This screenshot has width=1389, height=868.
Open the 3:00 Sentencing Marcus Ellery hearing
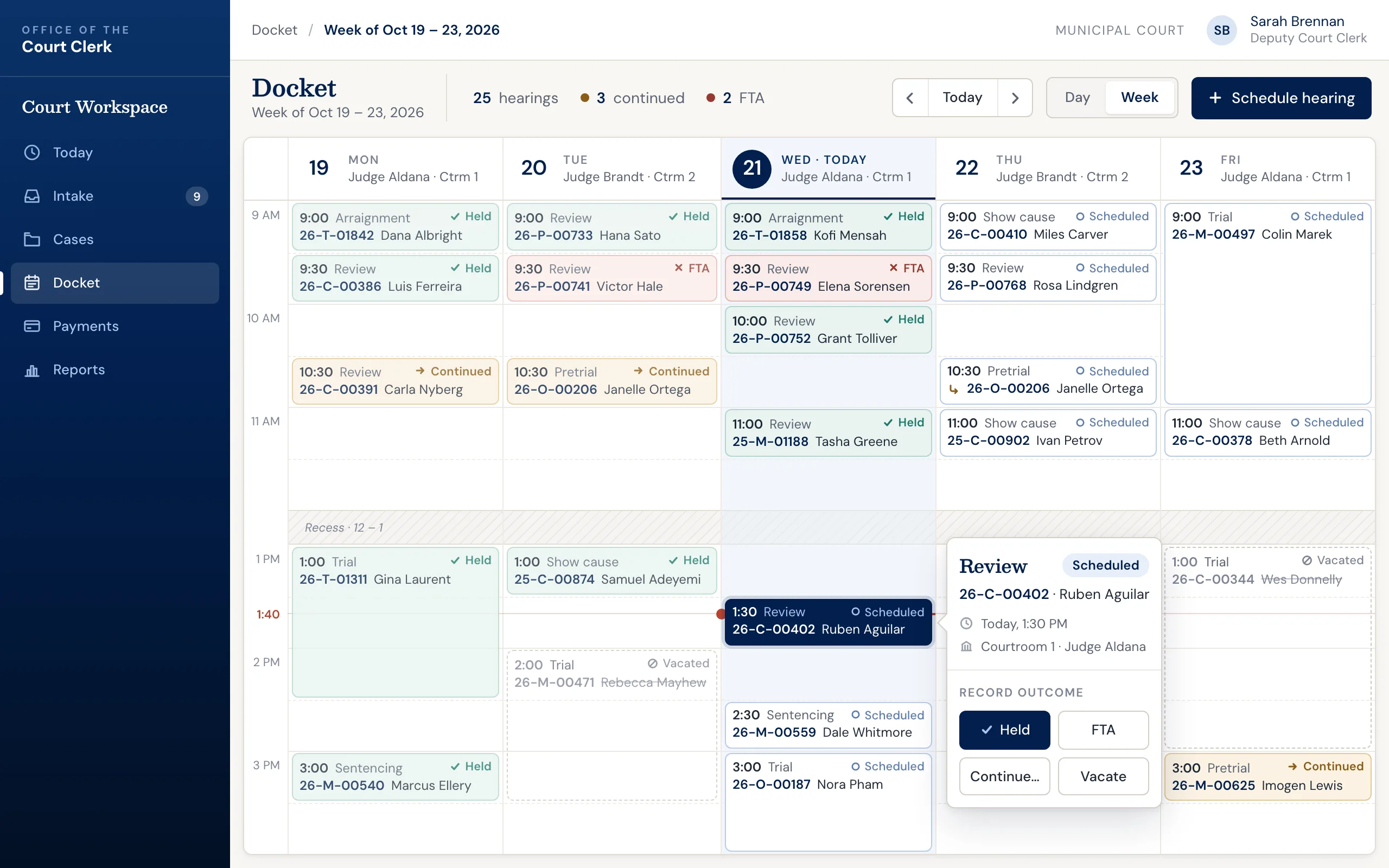tap(395, 777)
